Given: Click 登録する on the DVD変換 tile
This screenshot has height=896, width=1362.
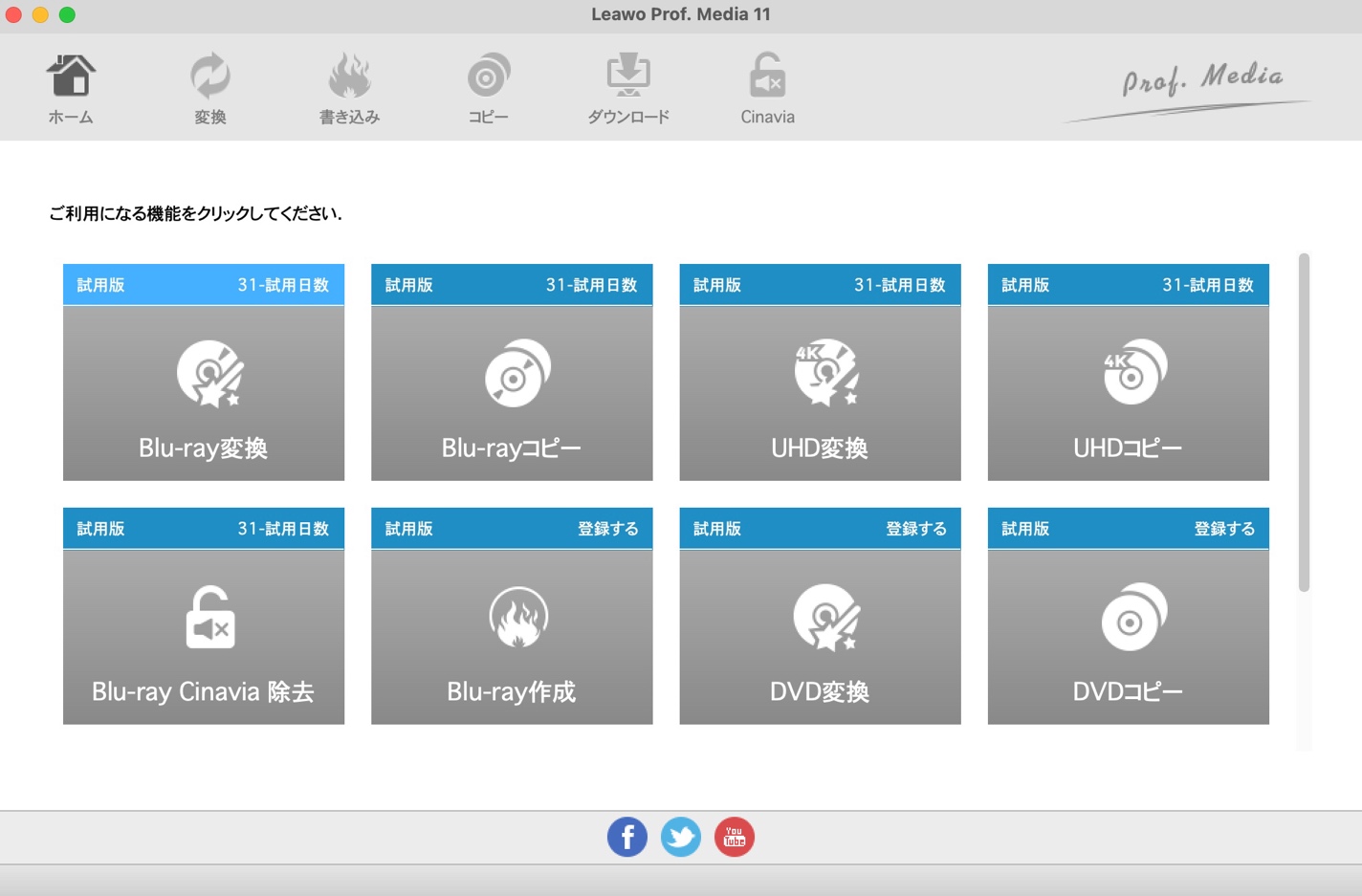Looking at the screenshot, I should [x=916, y=529].
